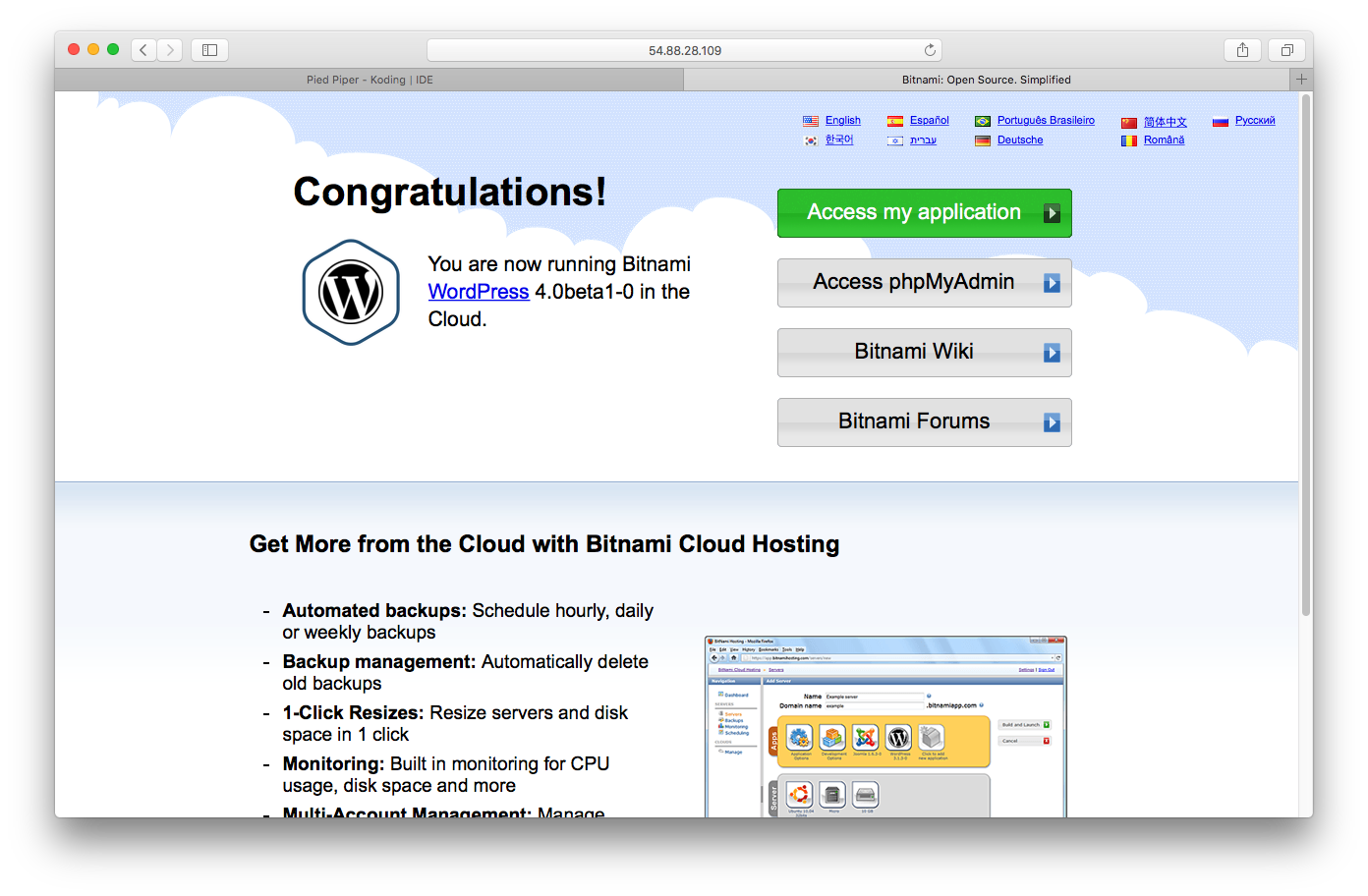Open Access phpMyAdmin button
The width and height of the screenshot is (1368, 896).
925,283
